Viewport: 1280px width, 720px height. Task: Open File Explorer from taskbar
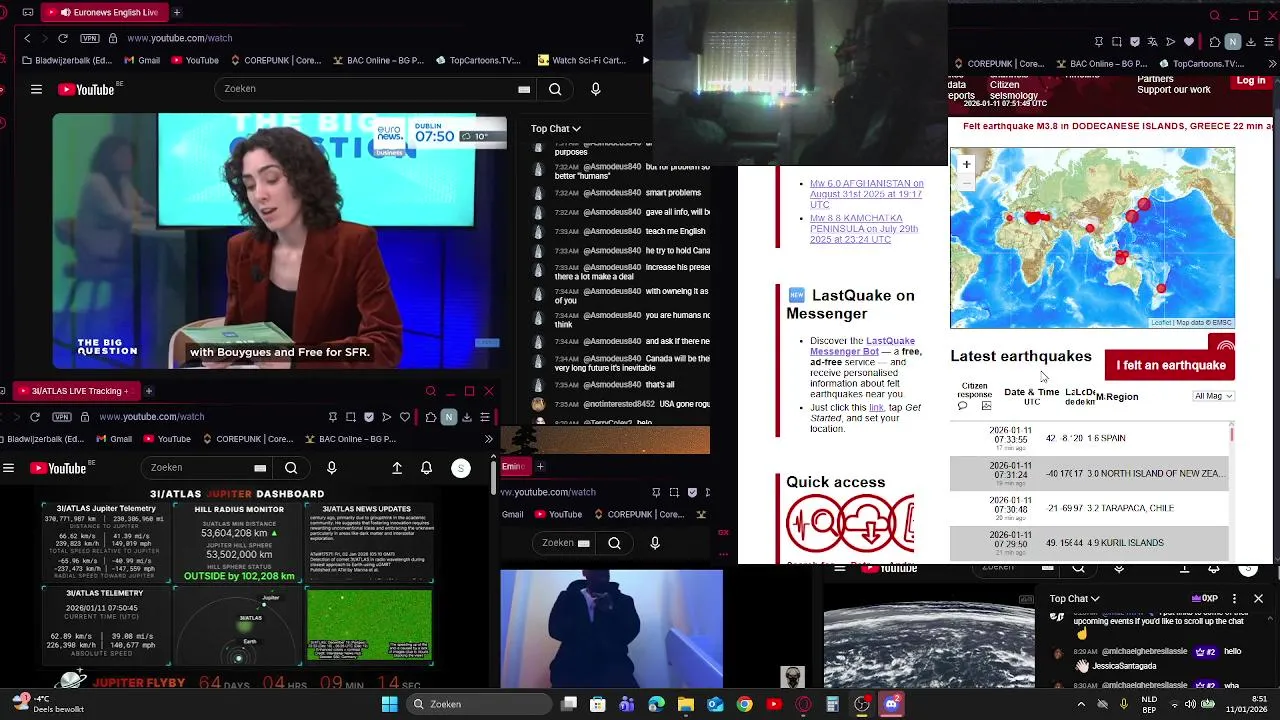(685, 704)
